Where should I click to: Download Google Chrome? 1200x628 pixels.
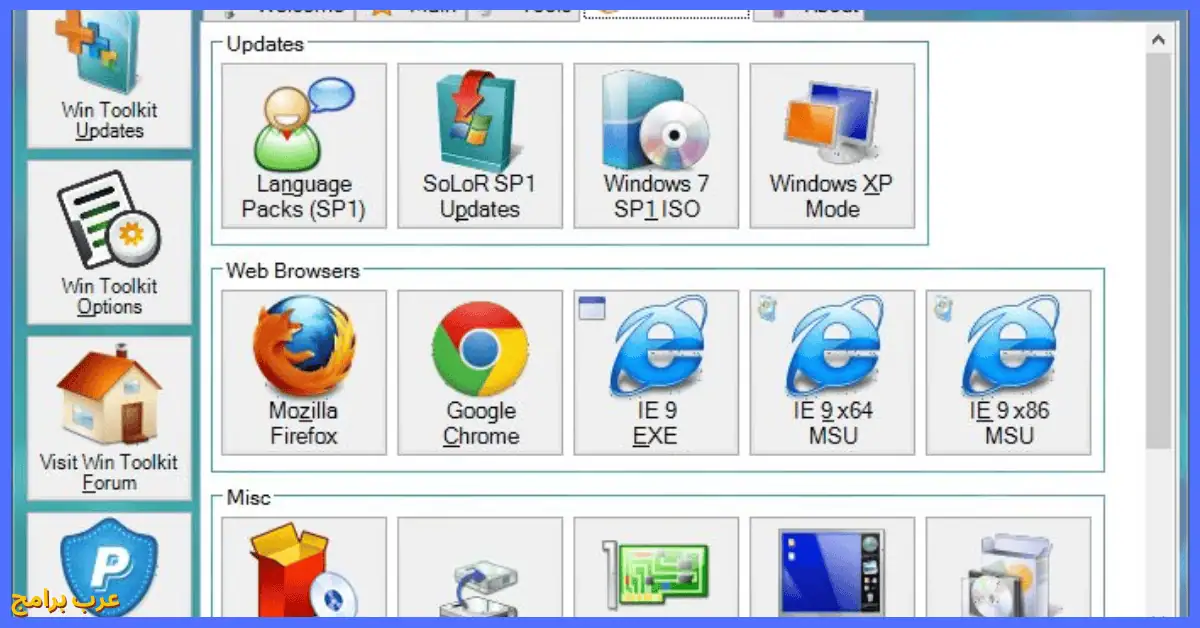point(480,373)
